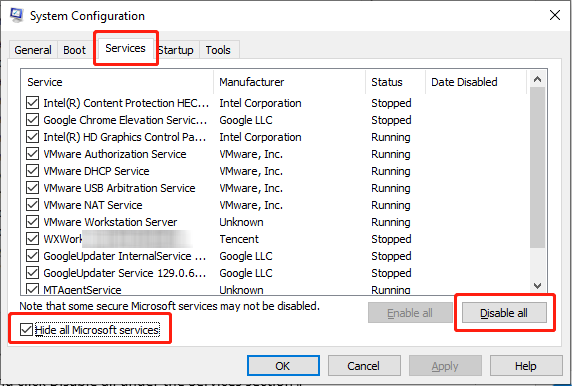This screenshot has height=386, width=572.
Task: Click Running status of MTAgentService
Action: click(391, 290)
